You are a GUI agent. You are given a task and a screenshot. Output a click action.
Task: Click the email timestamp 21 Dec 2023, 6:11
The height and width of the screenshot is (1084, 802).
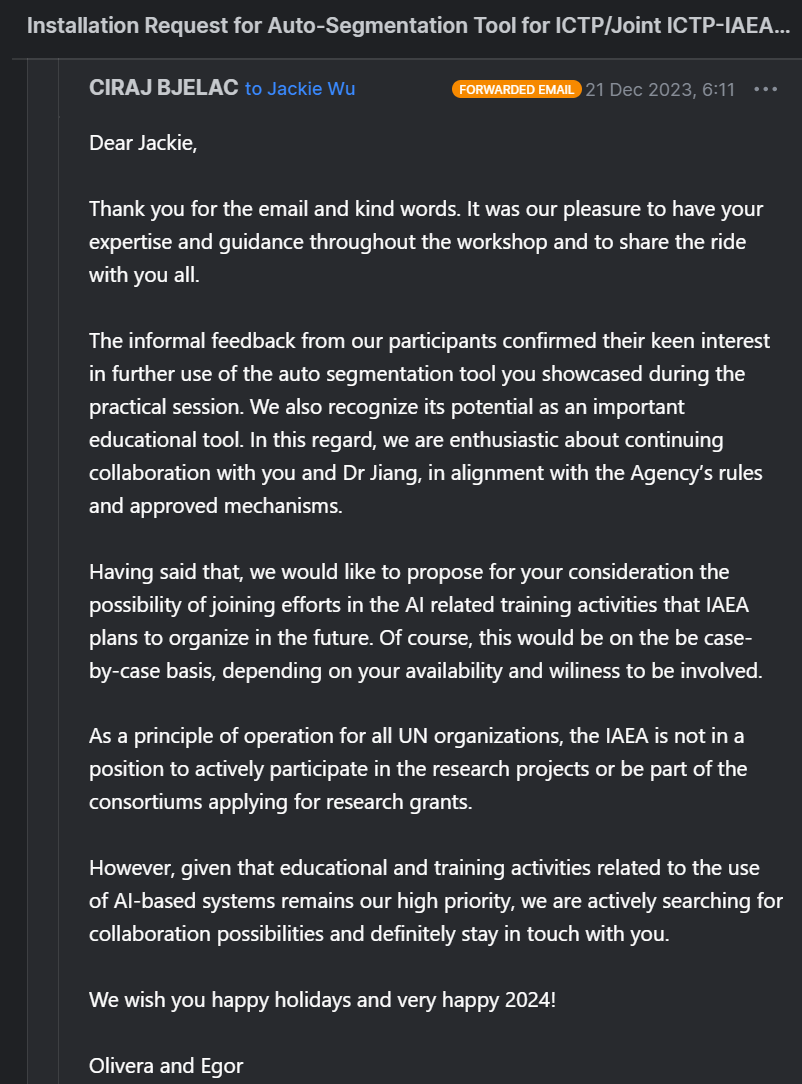tap(660, 89)
